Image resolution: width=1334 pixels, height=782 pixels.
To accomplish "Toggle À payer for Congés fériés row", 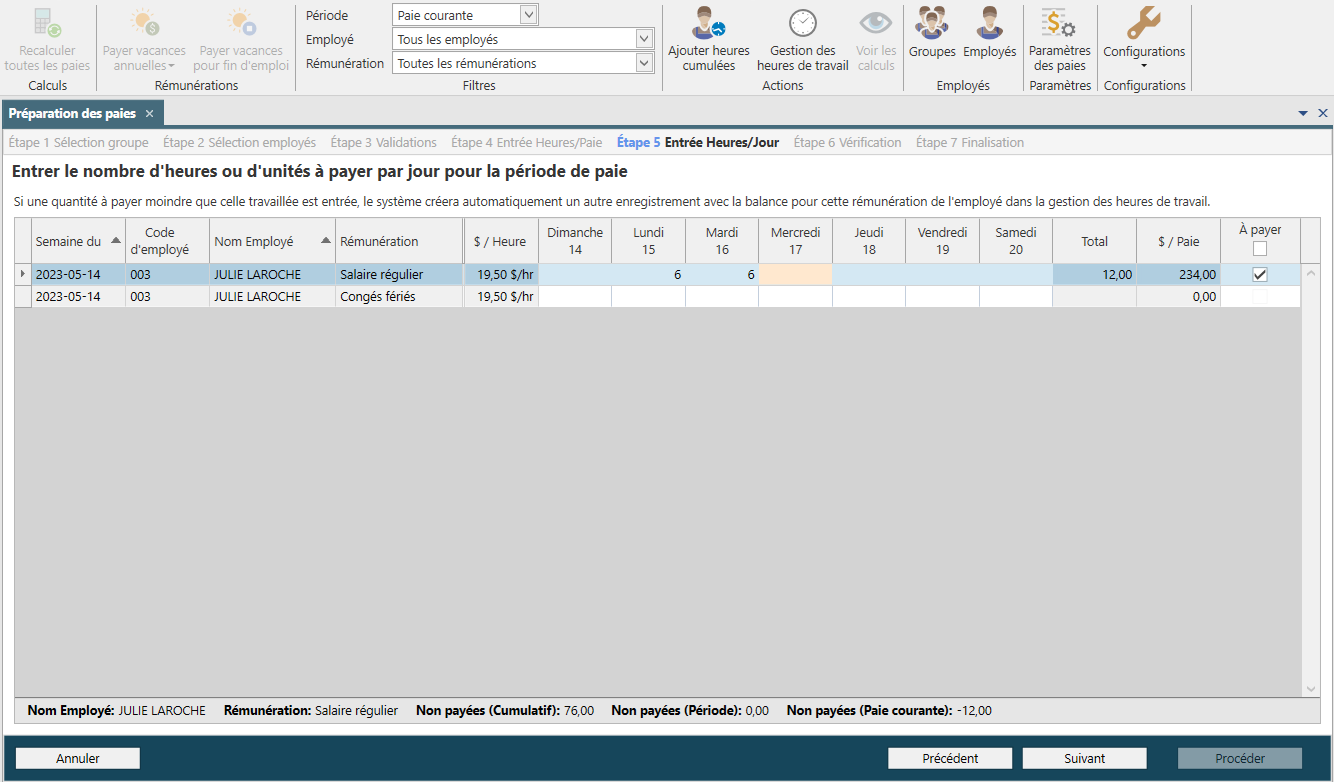I will (1260, 297).
